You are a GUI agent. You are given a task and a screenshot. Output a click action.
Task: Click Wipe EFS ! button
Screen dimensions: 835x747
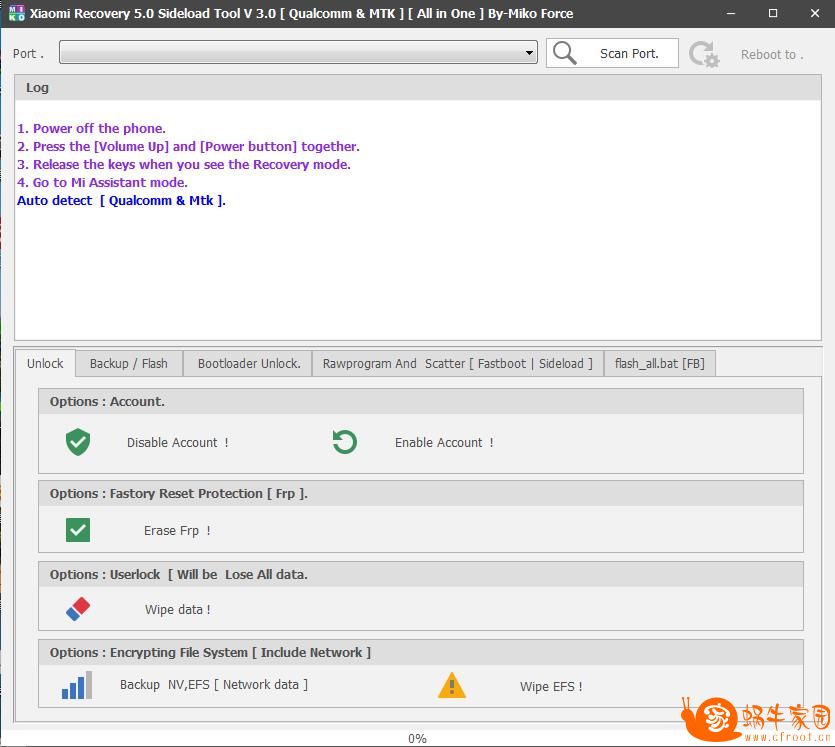pyautogui.click(x=551, y=686)
